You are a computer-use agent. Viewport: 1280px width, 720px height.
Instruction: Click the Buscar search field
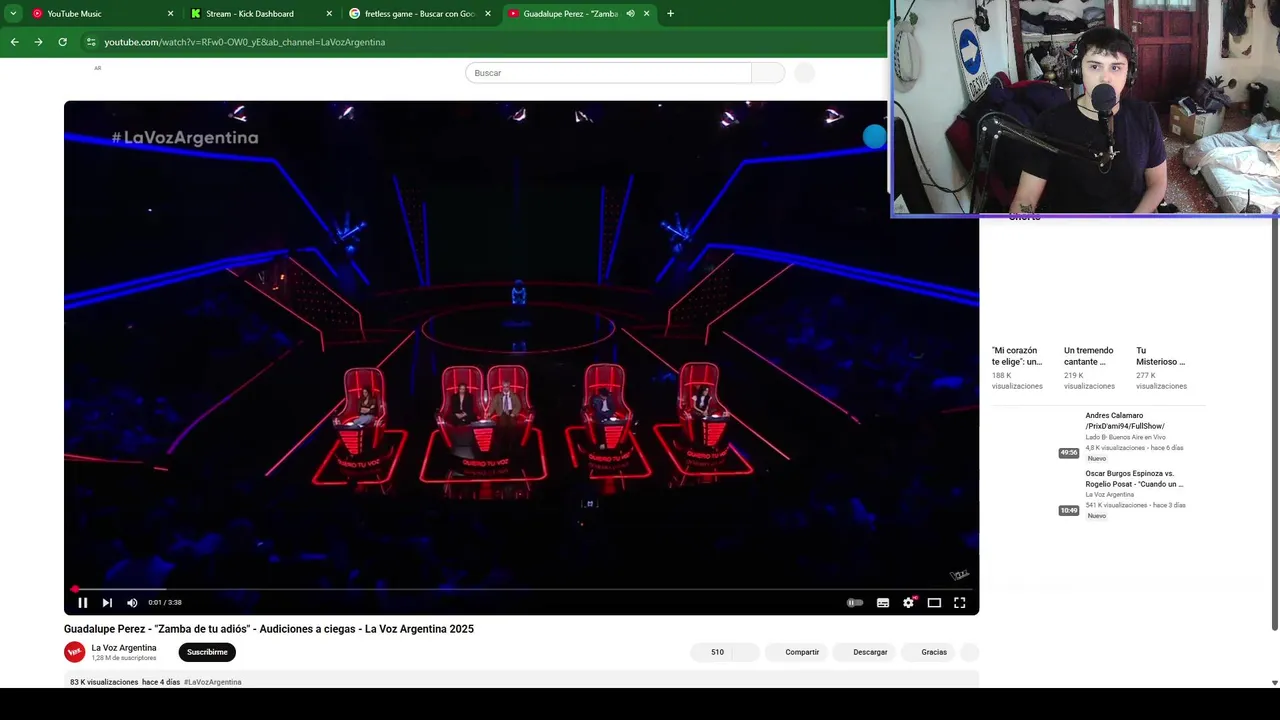pos(608,73)
